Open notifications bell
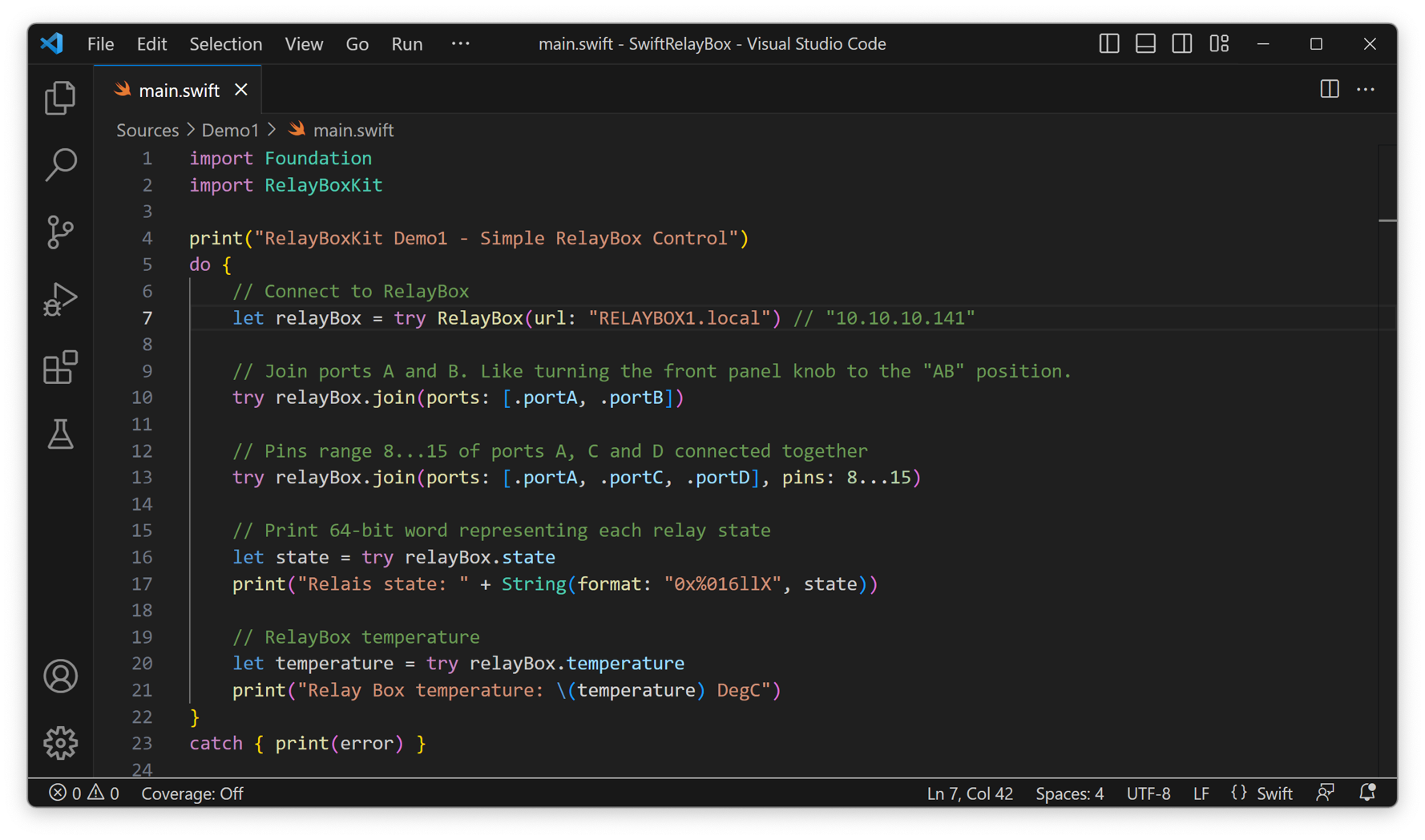Viewport: 1425px width, 840px height. coord(1367,793)
